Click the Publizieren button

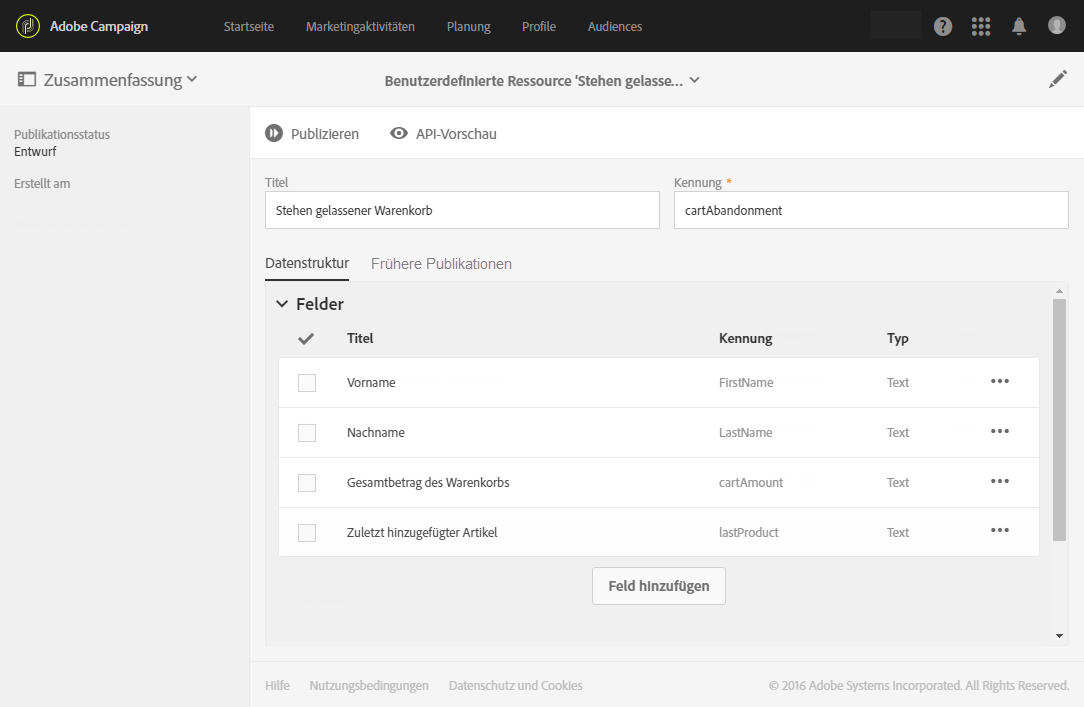pyautogui.click(x=312, y=134)
